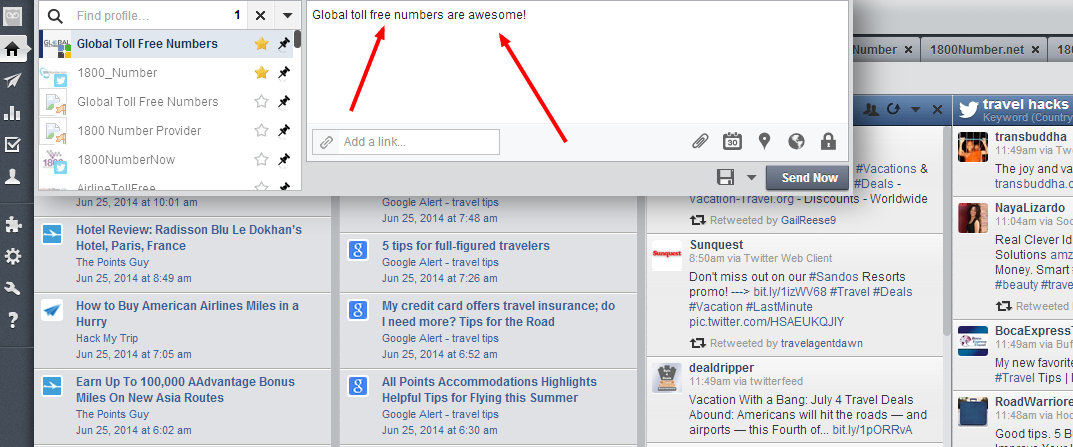Retweet icon by travelagentdawn
The height and width of the screenshot is (447, 1073).
pos(697,343)
